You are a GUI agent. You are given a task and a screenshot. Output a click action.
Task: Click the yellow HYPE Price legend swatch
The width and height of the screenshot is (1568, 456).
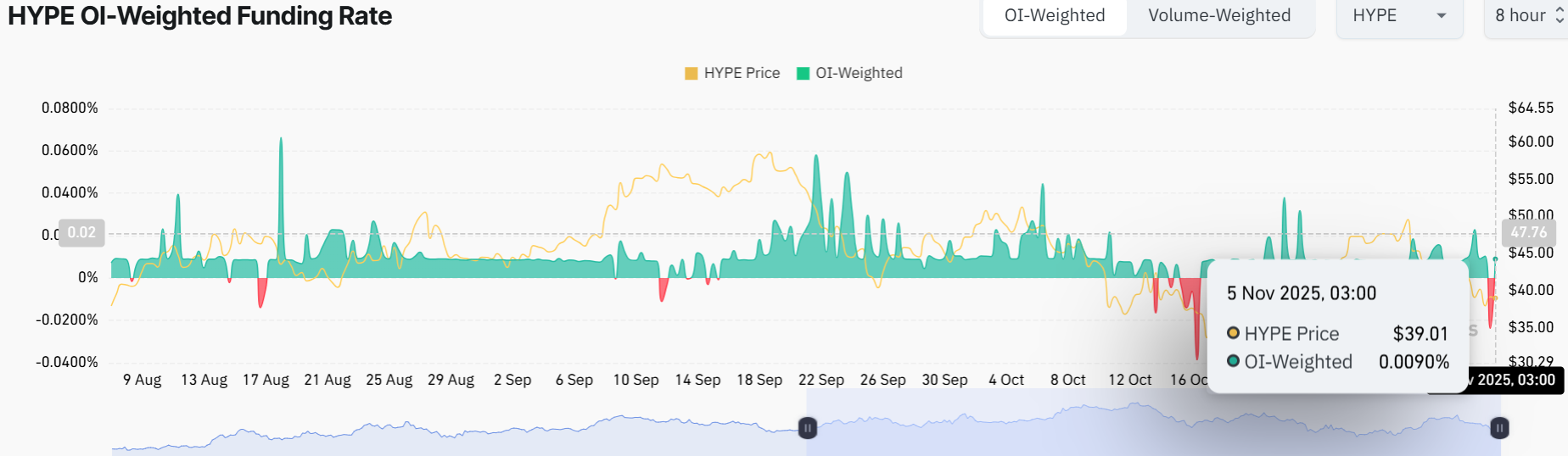(691, 74)
